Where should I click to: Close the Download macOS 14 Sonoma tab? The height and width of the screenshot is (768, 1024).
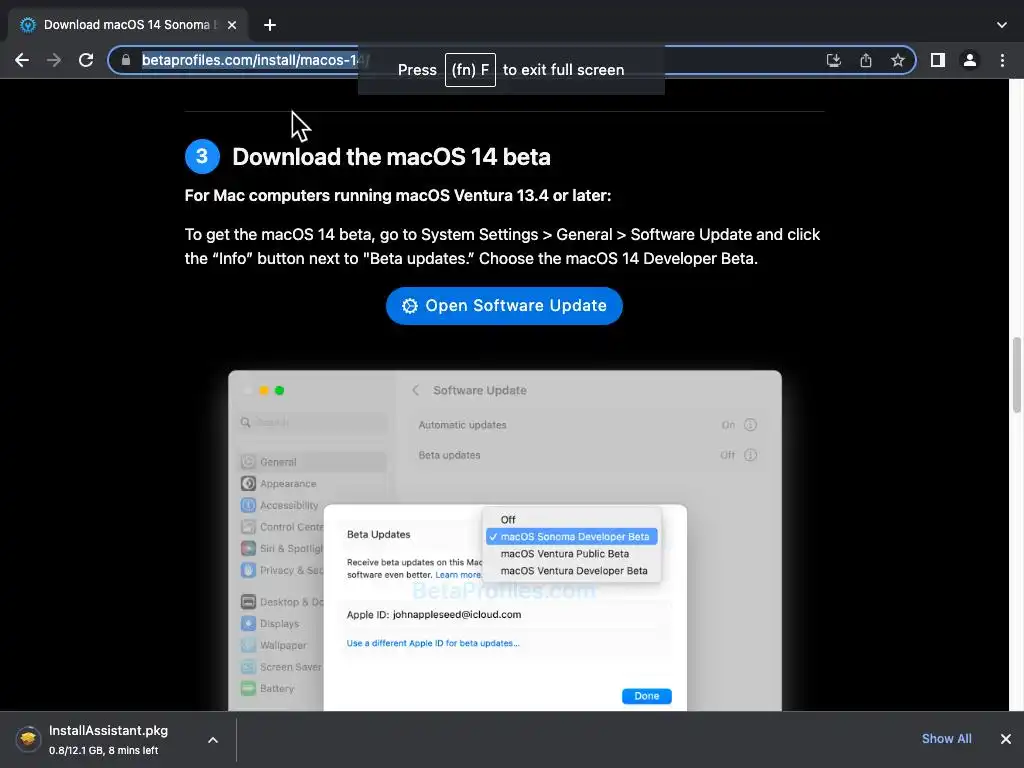(x=232, y=25)
